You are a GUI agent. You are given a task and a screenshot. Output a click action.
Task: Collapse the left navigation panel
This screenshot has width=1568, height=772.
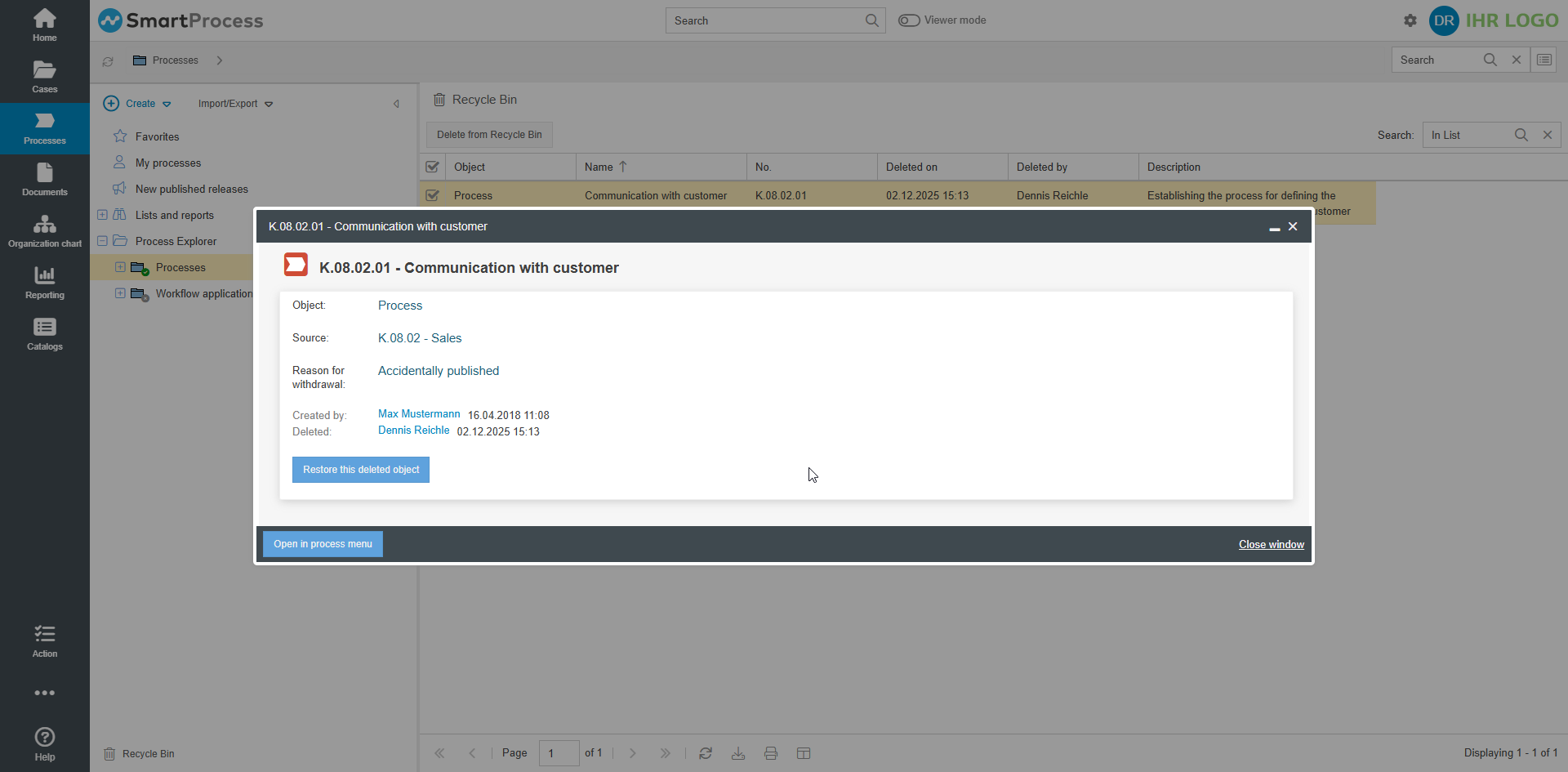(397, 104)
